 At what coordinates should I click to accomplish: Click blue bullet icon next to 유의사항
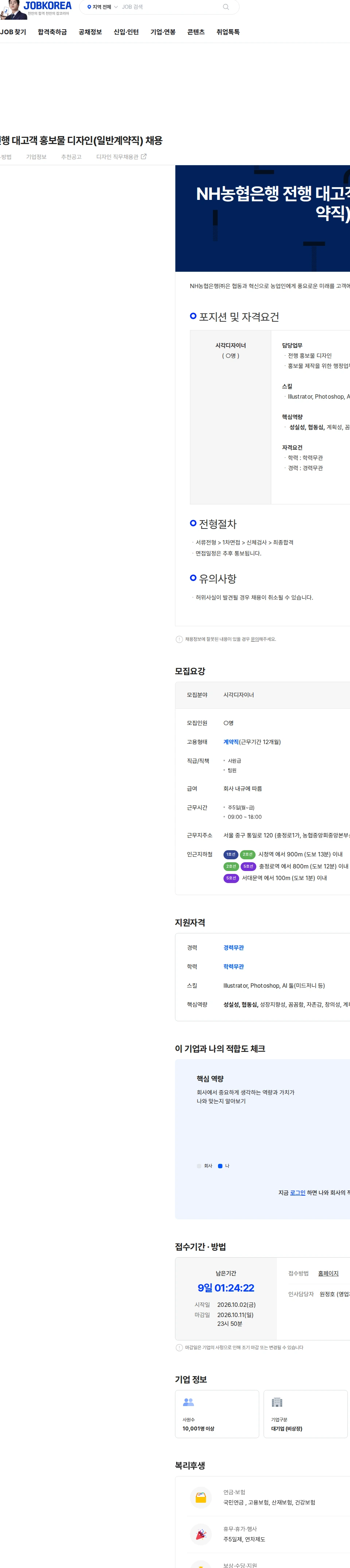tap(193, 578)
